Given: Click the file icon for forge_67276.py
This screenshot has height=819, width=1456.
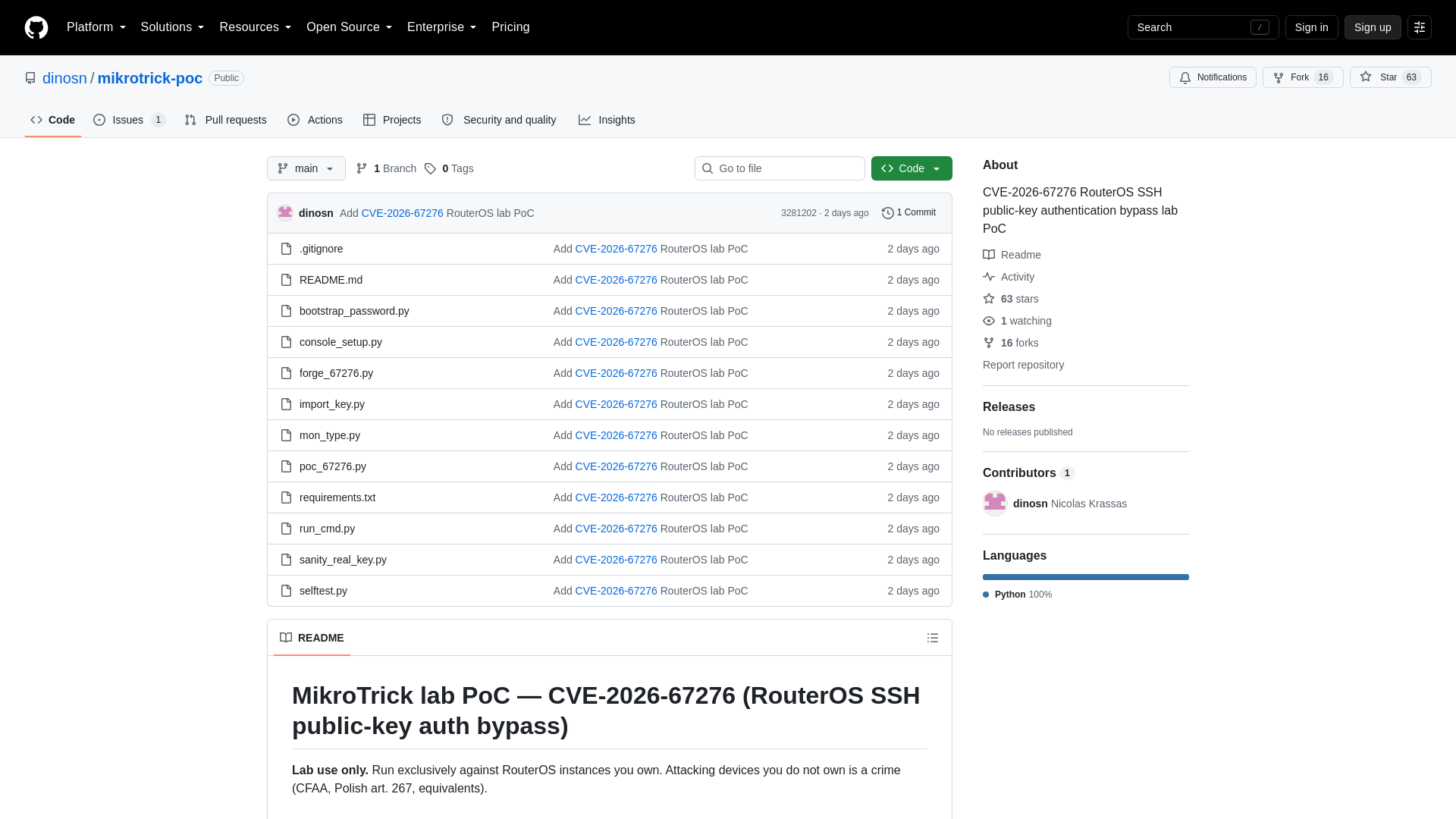Looking at the screenshot, I should [286, 373].
